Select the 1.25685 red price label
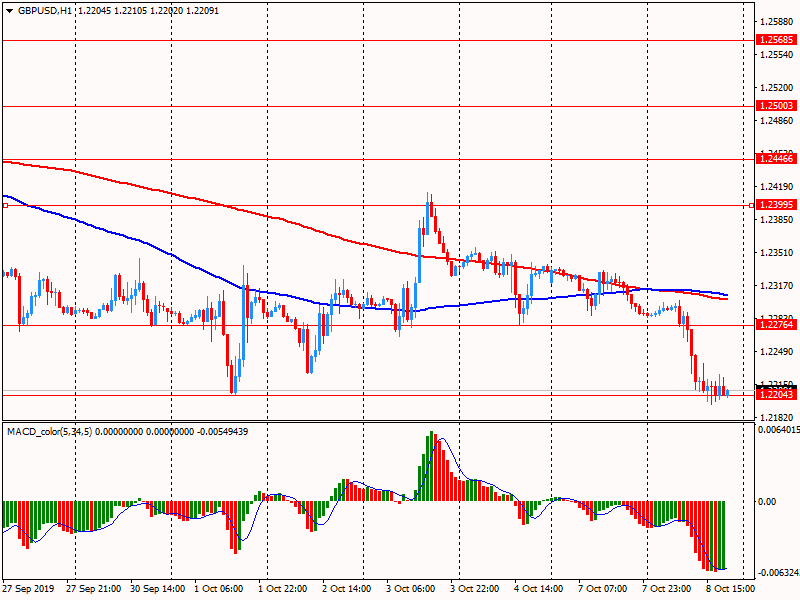This screenshot has width=800, height=600. (x=776, y=40)
